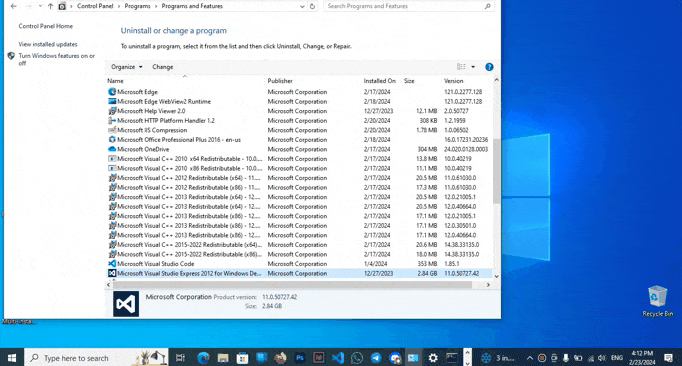The image size is (682, 366).
Task: Go up one level with the up arrow
Action: pos(50,6)
